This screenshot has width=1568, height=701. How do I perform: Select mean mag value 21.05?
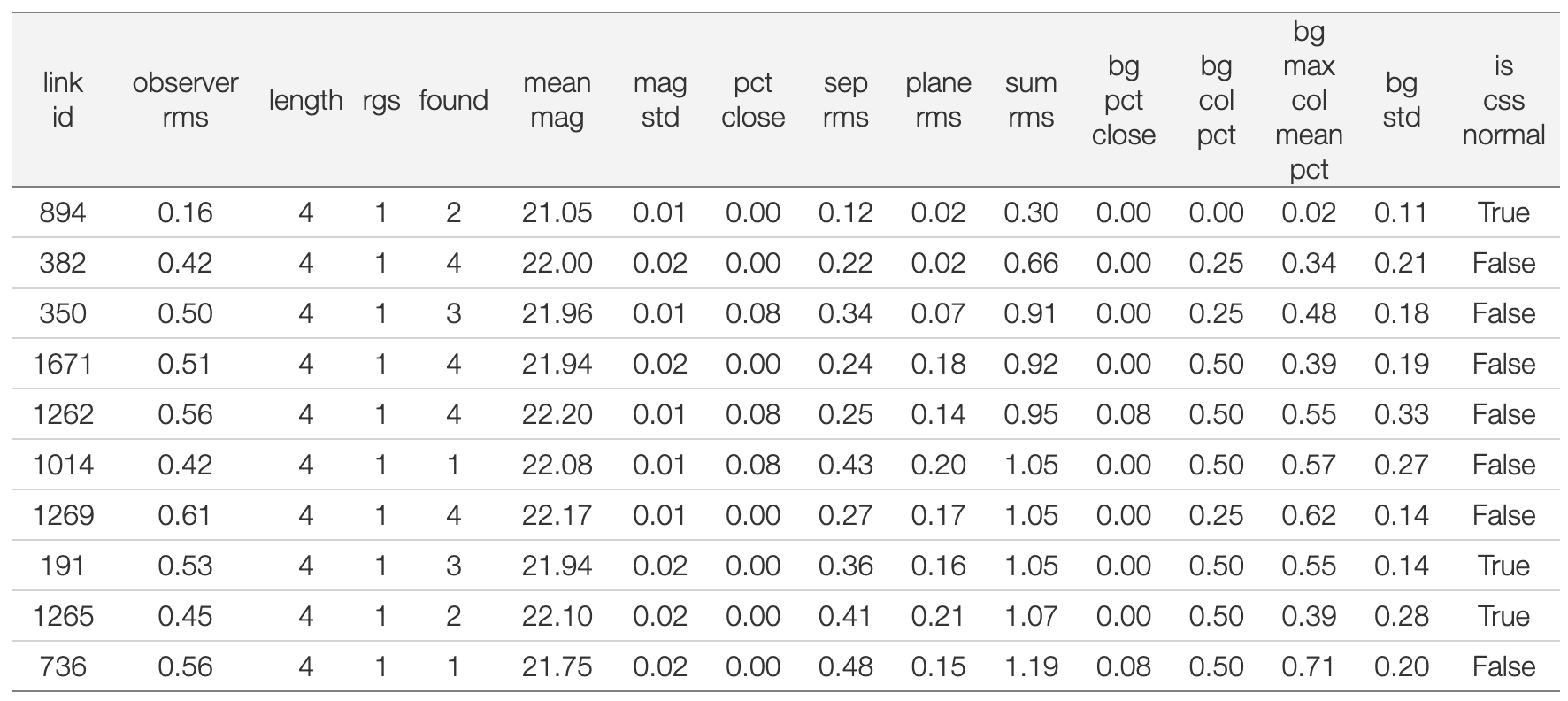[557, 212]
